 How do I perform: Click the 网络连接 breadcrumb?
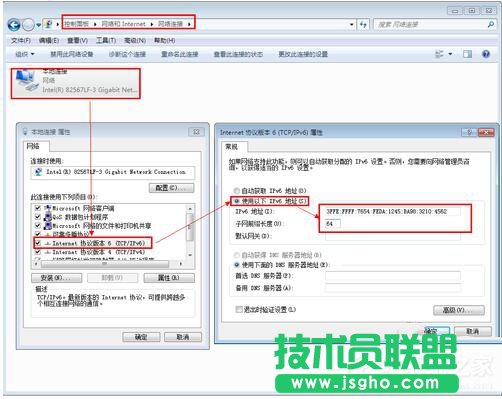point(170,24)
